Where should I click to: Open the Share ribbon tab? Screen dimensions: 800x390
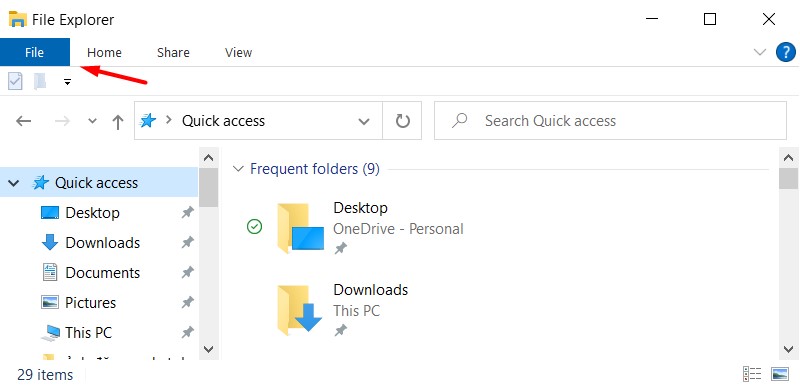click(x=173, y=53)
